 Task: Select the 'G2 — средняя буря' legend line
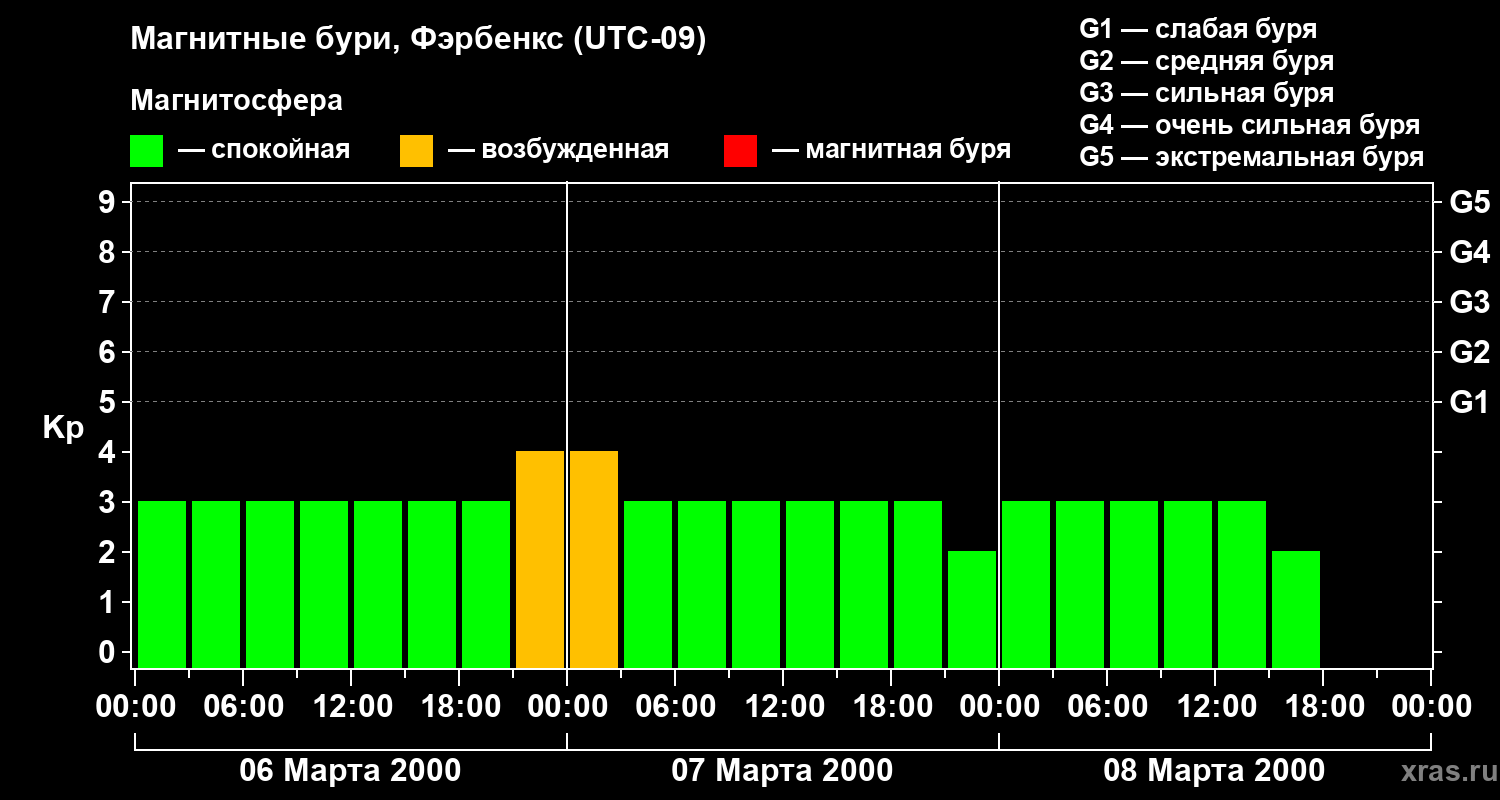[x=1206, y=61]
